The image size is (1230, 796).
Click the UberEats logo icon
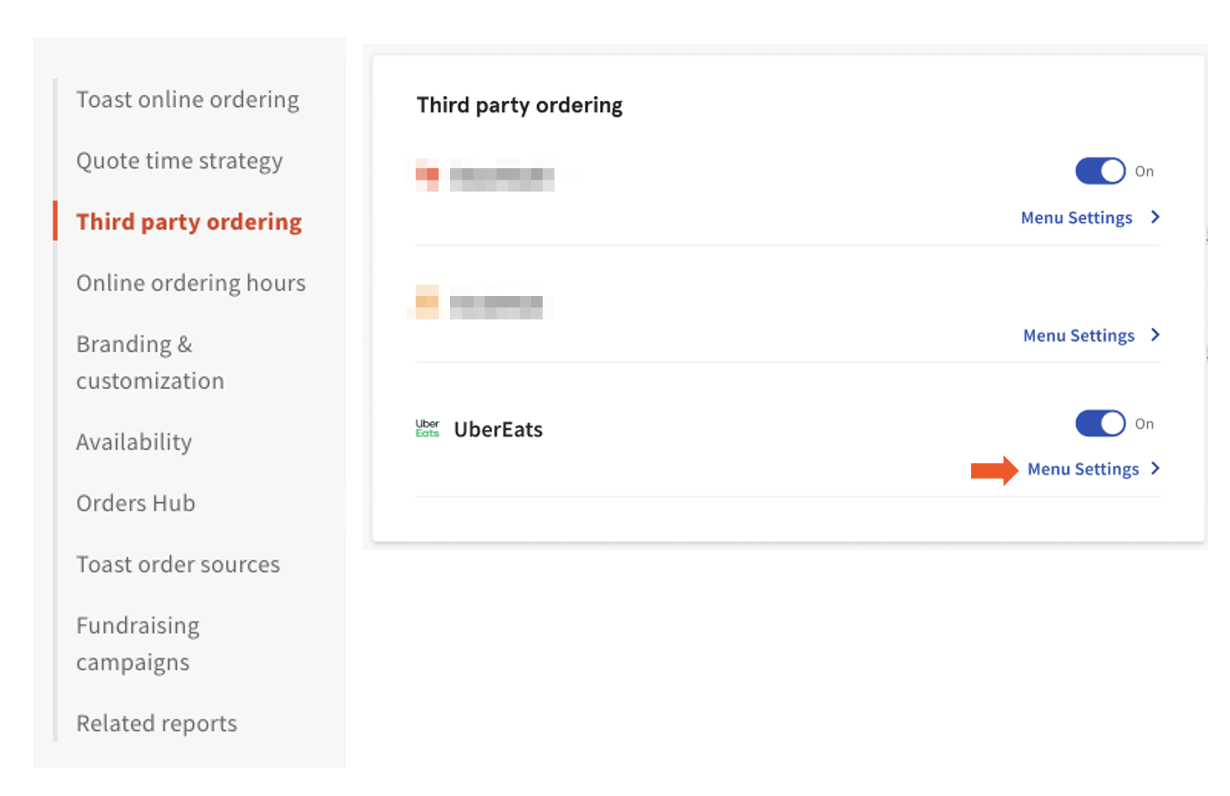(427, 428)
